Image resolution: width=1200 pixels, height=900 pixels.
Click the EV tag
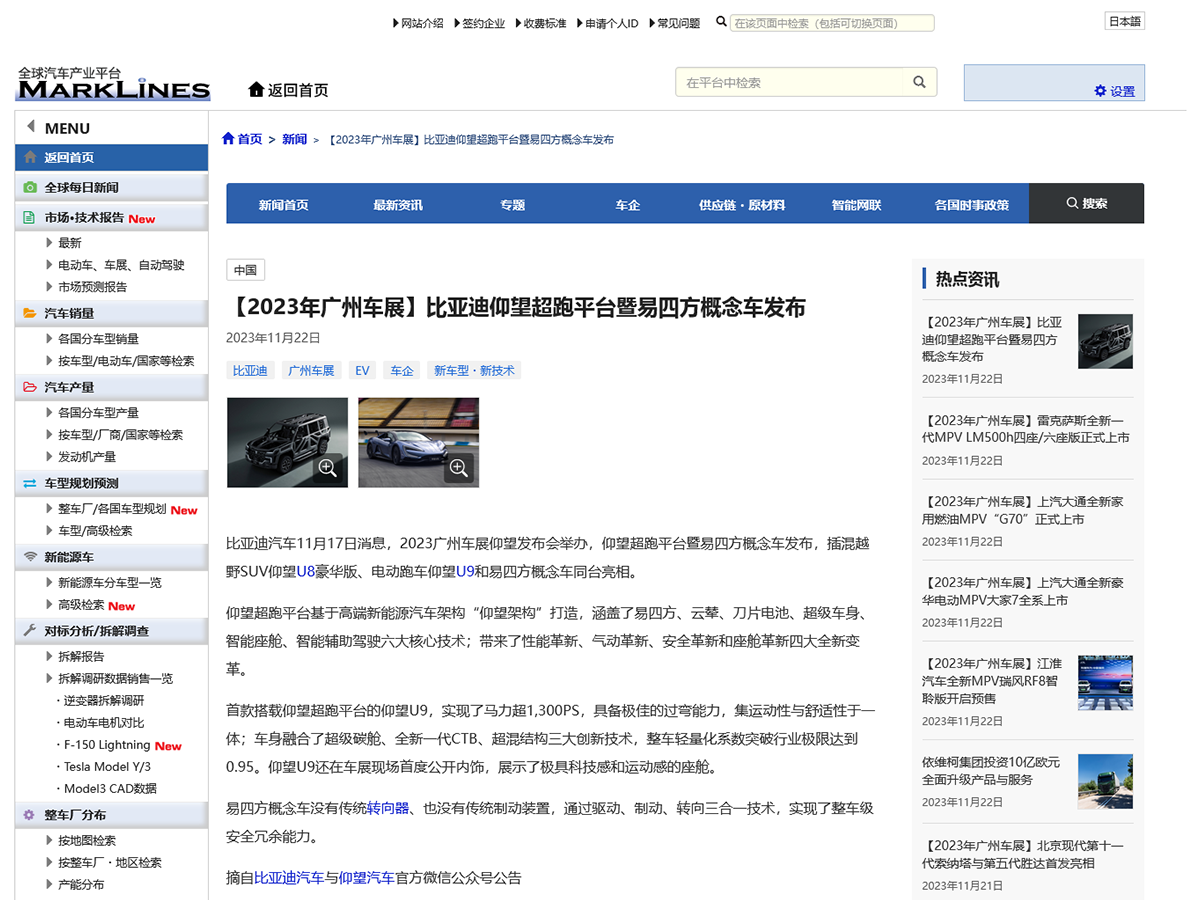point(362,371)
